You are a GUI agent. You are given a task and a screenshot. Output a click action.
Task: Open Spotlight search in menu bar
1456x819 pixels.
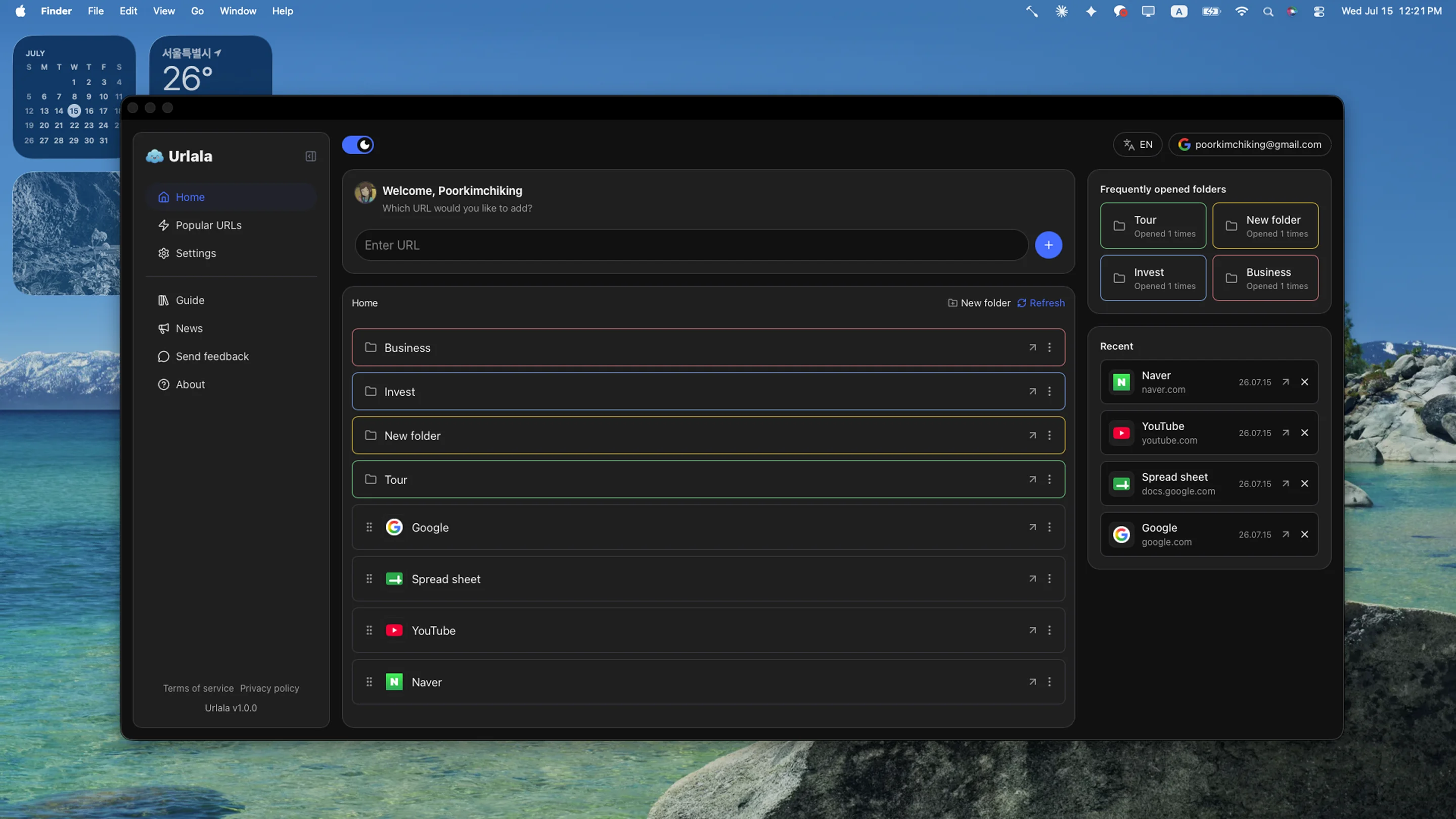pyautogui.click(x=1268, y=11)
